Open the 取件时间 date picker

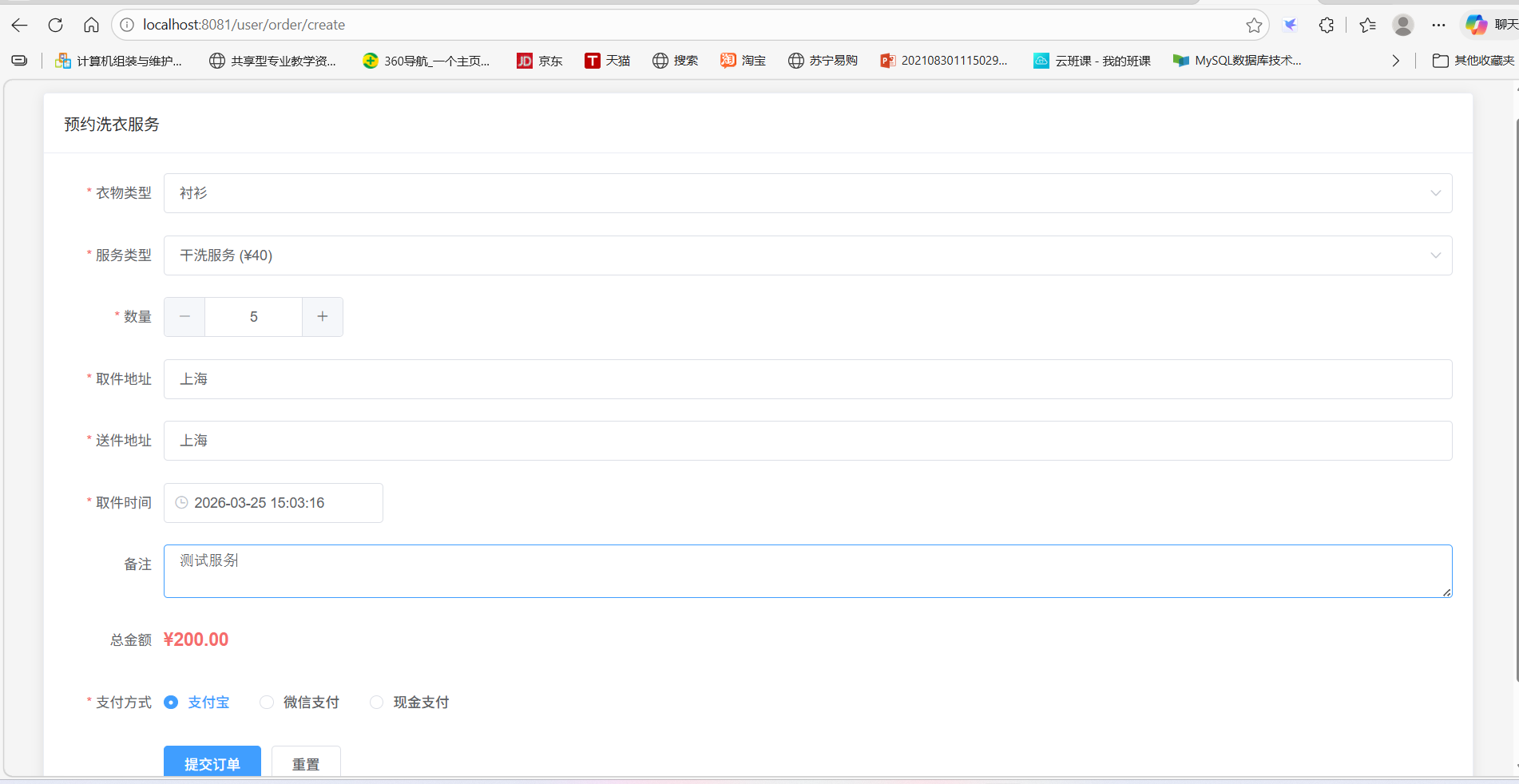[x=273, y=503]
